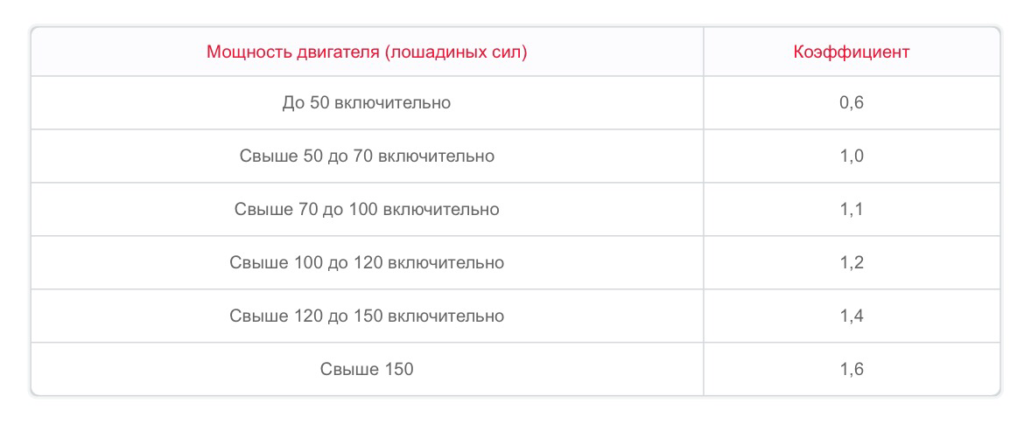
Task: Select the 'До 50 включительно' cell
Action: point(366,102)
